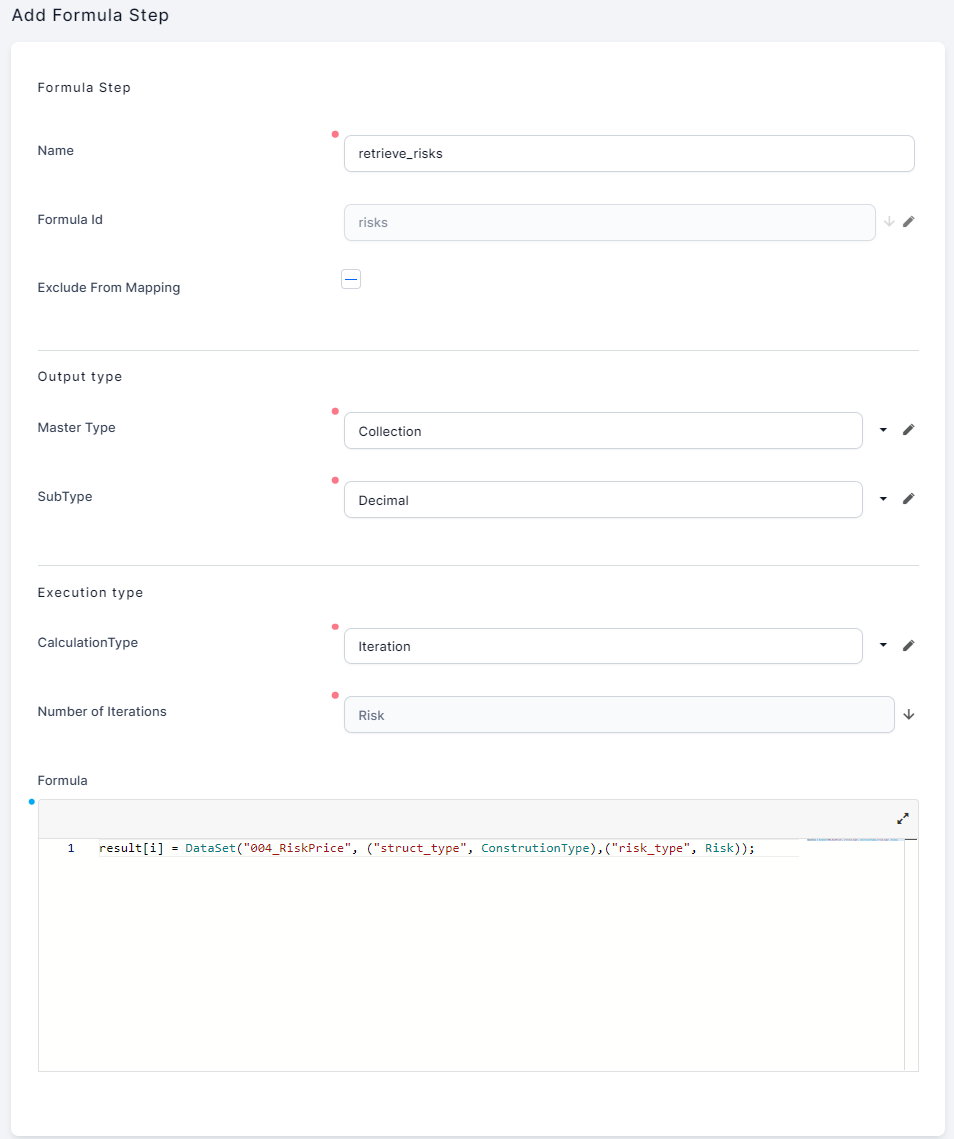Click the Name field containing retrieve_risks
This screenshot has width=954, height=1139.
point(628,154)
